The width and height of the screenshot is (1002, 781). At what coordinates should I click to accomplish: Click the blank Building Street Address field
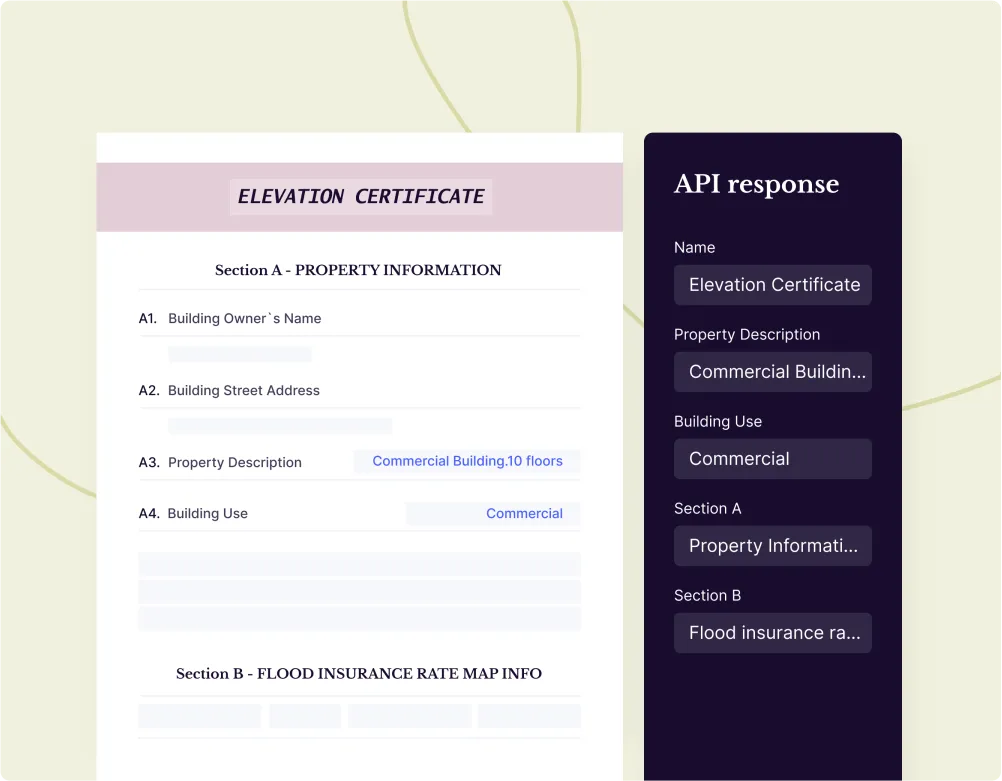click(x=280, y=426)
